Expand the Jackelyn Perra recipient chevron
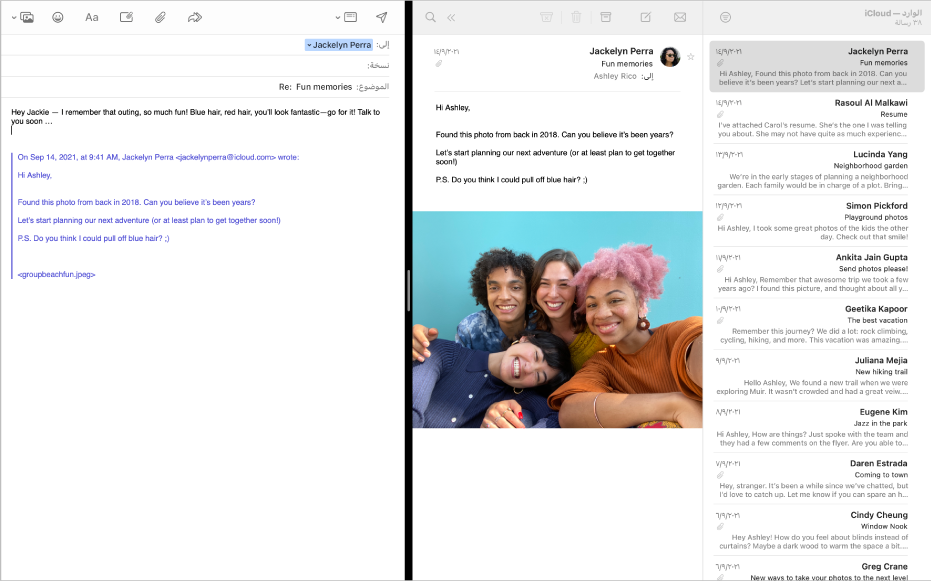Image resolution: width=931 pixels, height=583 pixels. point(310,45)
